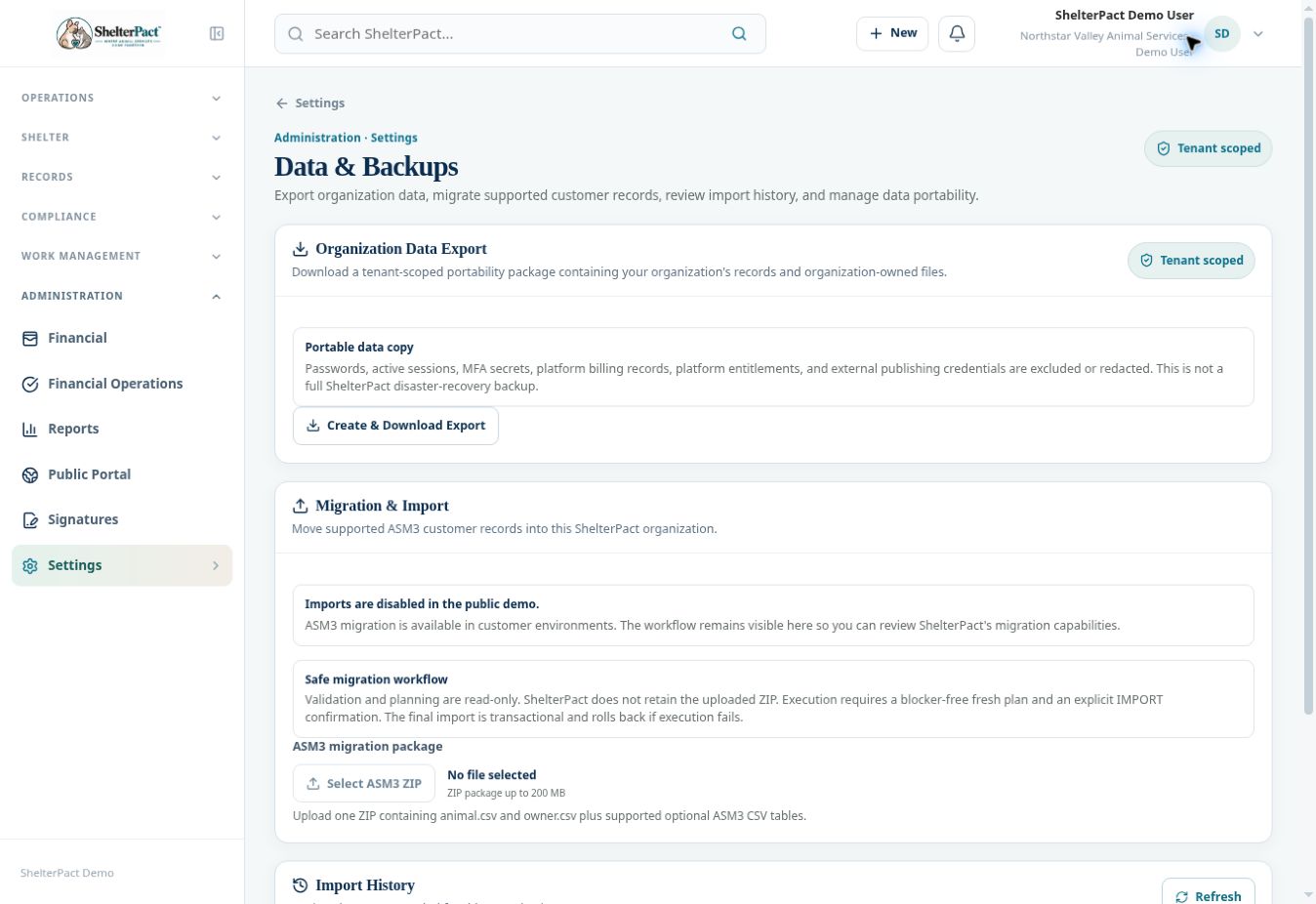Expand the Compliance section
The image size is (1316, 904).
coord(122,217)
